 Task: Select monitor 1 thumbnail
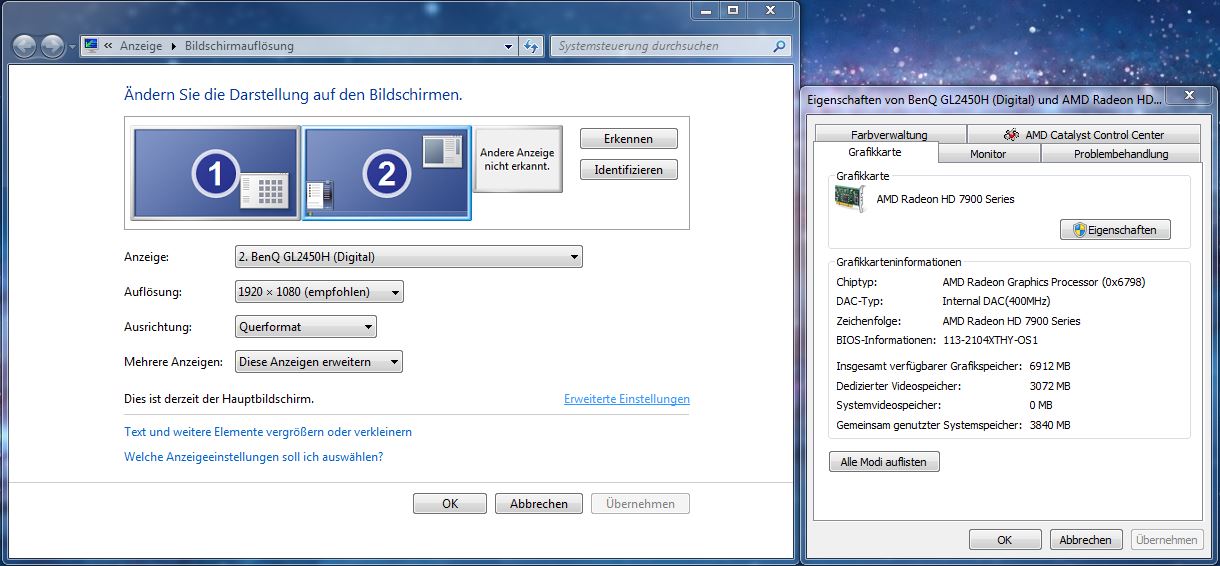216,173
